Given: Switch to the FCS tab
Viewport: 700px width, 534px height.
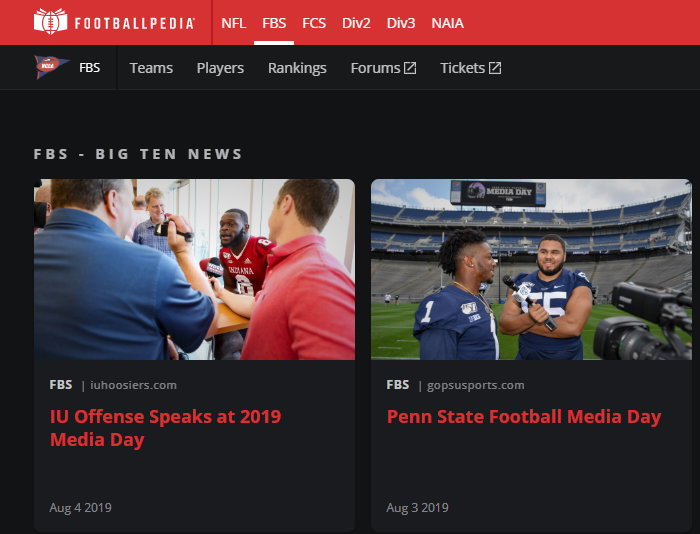Looking at the screenshot, I should coord(314,22).
